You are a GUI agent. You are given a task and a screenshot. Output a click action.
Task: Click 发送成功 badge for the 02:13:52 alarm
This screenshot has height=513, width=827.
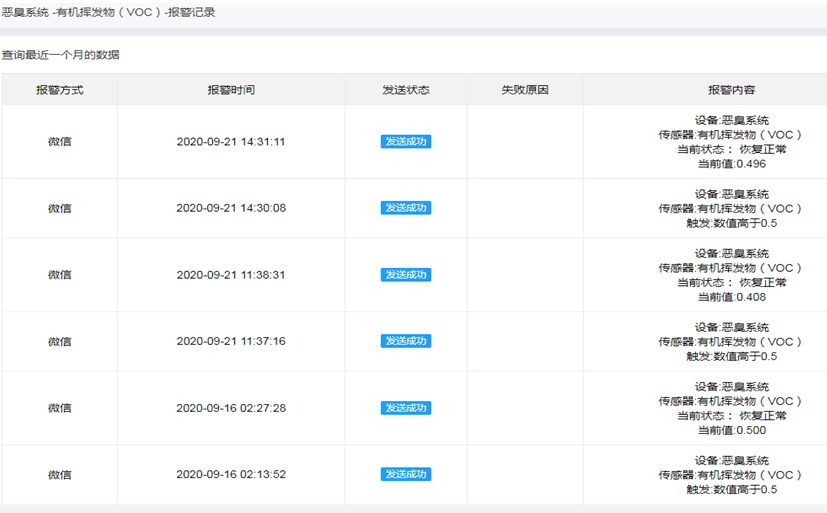point(405,474)
